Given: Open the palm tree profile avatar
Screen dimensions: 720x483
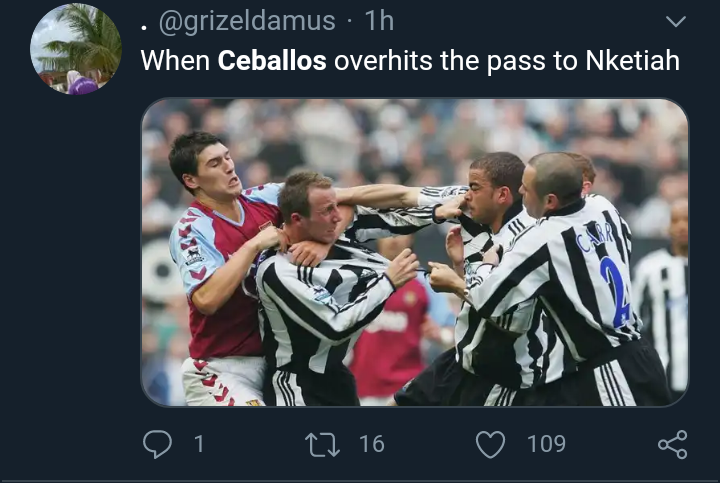Looking at the screenshot, I should pyautogui.click(x=76, y=49).
